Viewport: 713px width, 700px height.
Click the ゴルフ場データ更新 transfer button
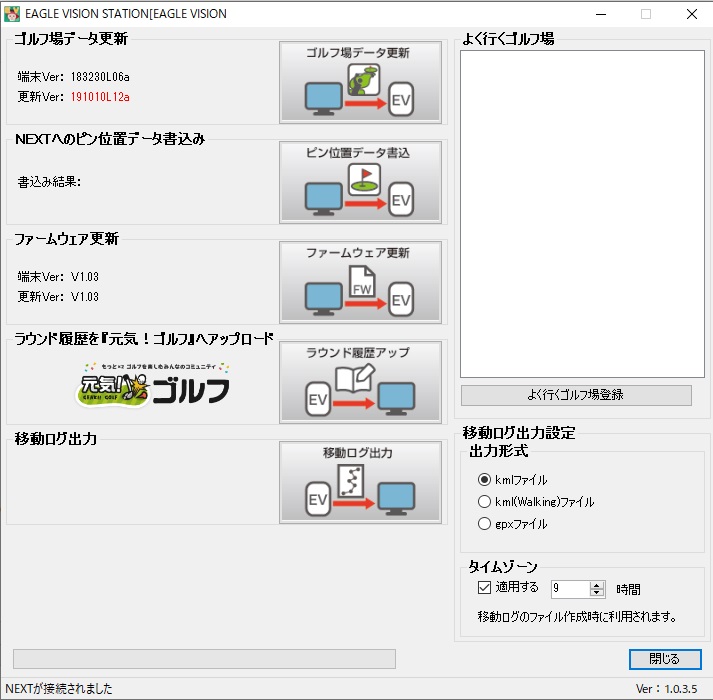coord(360,82)
